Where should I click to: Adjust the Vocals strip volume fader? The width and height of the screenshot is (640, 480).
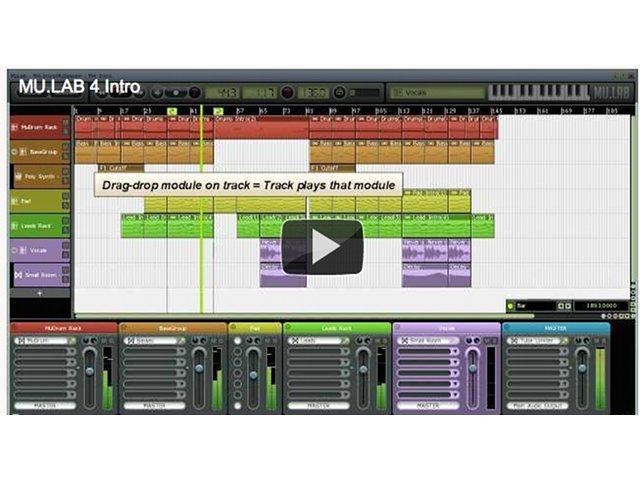(473, 369)
